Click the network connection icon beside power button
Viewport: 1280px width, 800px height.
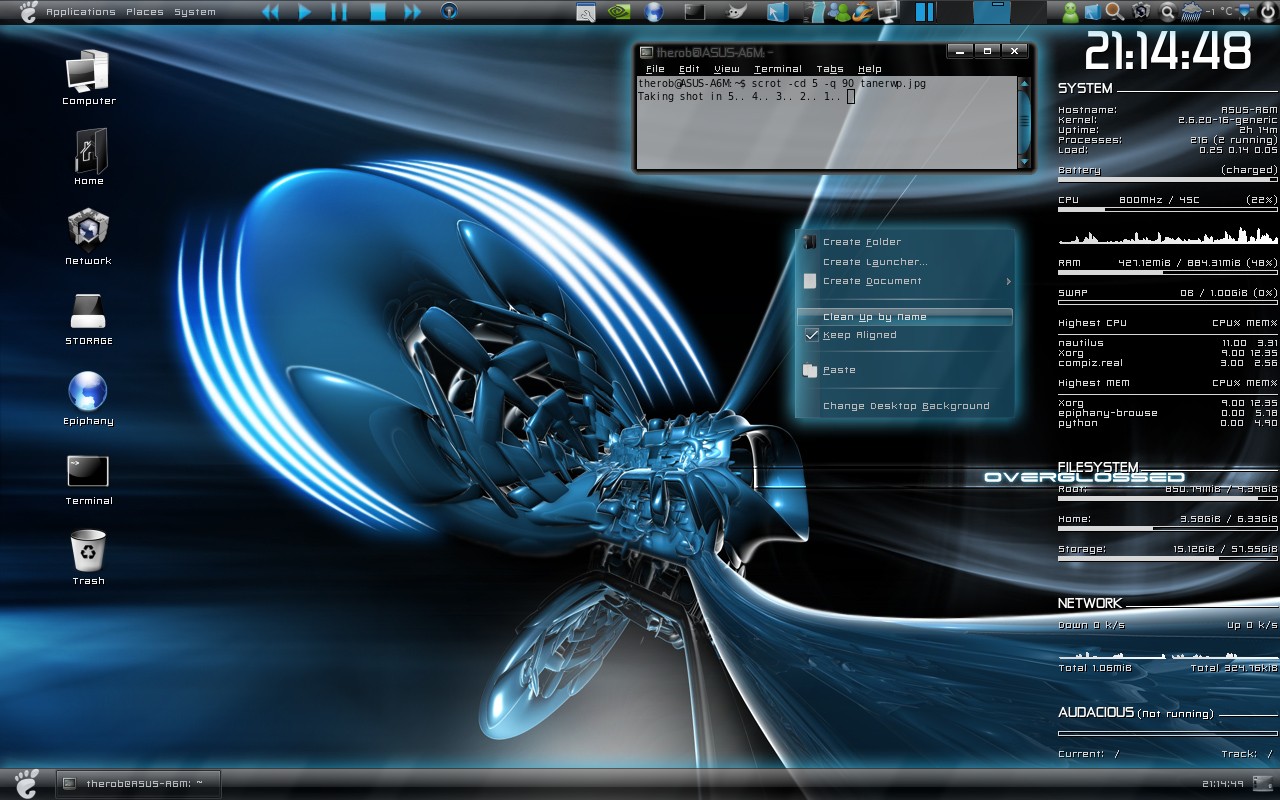pyautogui.click(x=1243, y=12)
